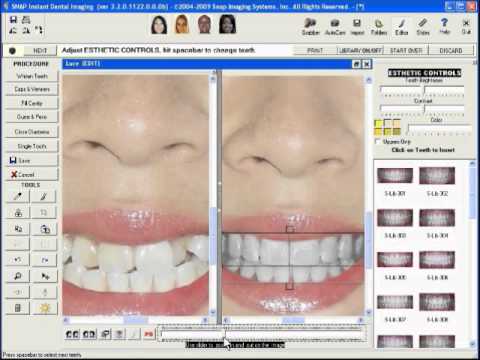
Task: Click the copy layers tool icon
Action: pyautogui.click(x=18, y=229)
